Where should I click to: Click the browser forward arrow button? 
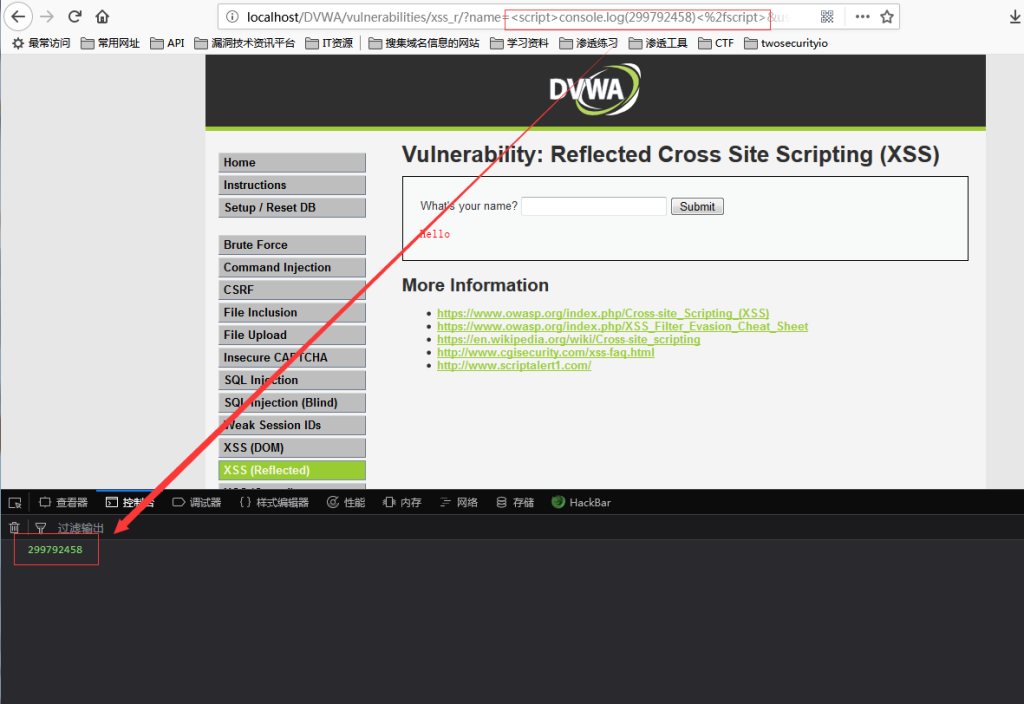pyautogui.click(x=47, y=16)
